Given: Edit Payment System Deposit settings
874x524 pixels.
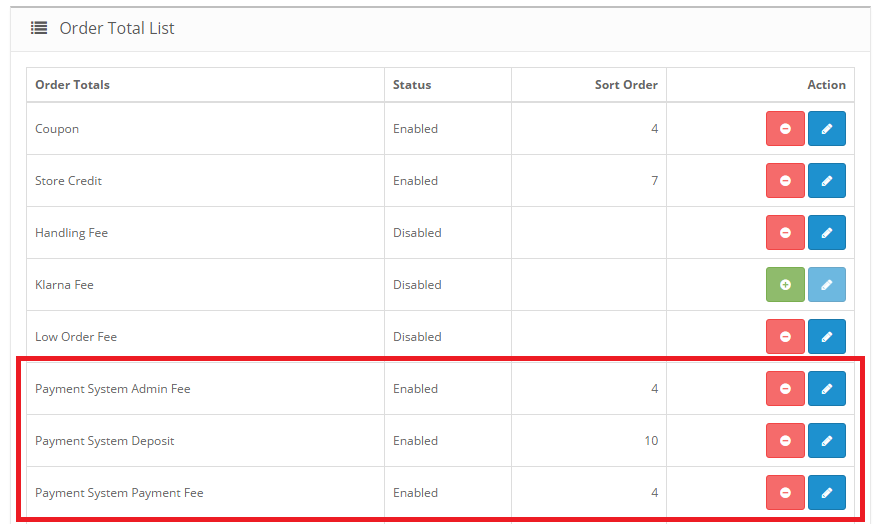Looking at the screenshot, I should click(x=826, y=441).
